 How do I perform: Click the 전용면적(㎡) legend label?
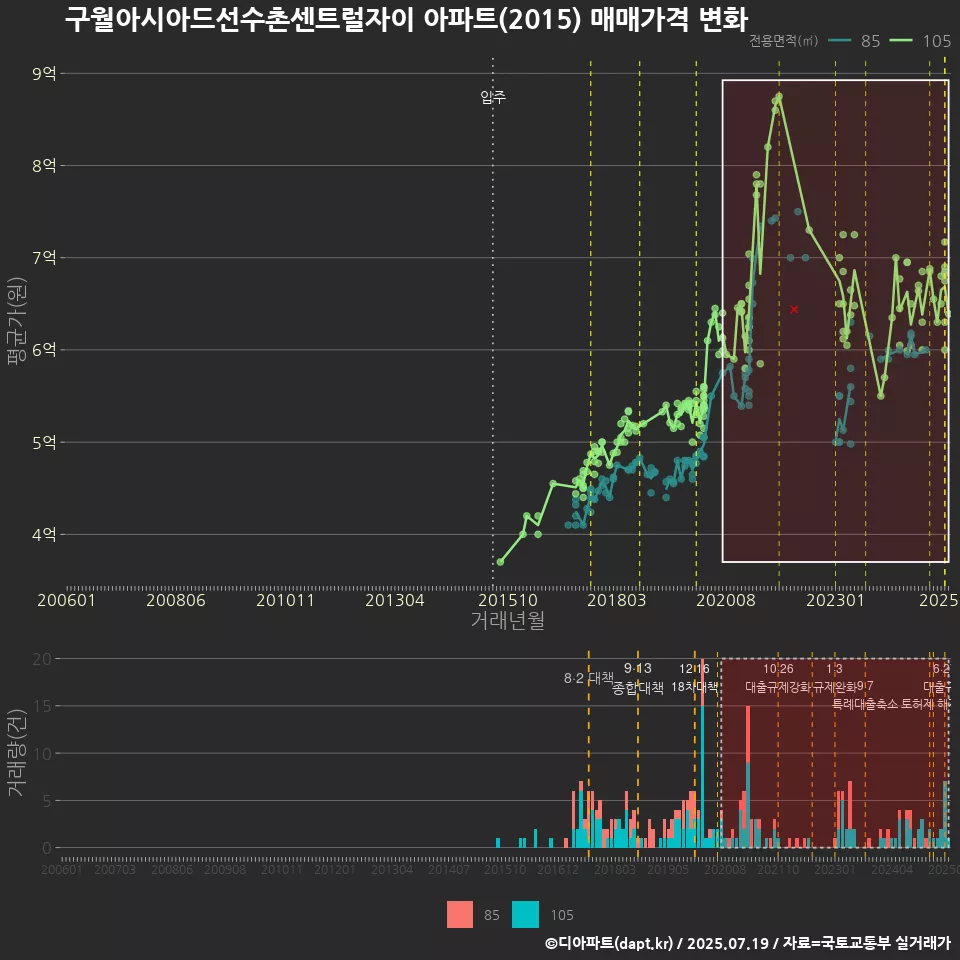click(x=783, y=41)
